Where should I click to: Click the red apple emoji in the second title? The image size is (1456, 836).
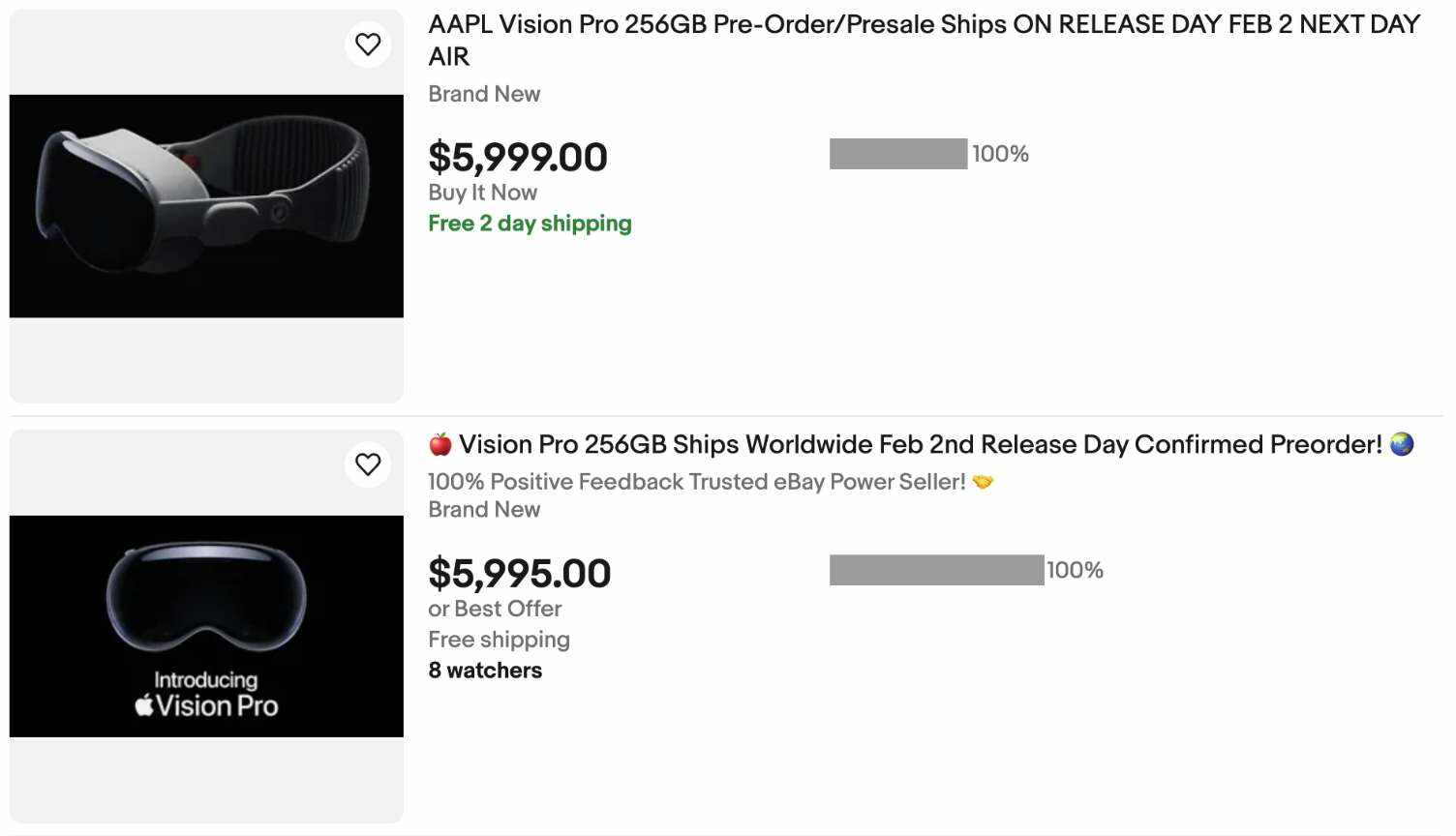pyautogui.click(x=440, y=444)
